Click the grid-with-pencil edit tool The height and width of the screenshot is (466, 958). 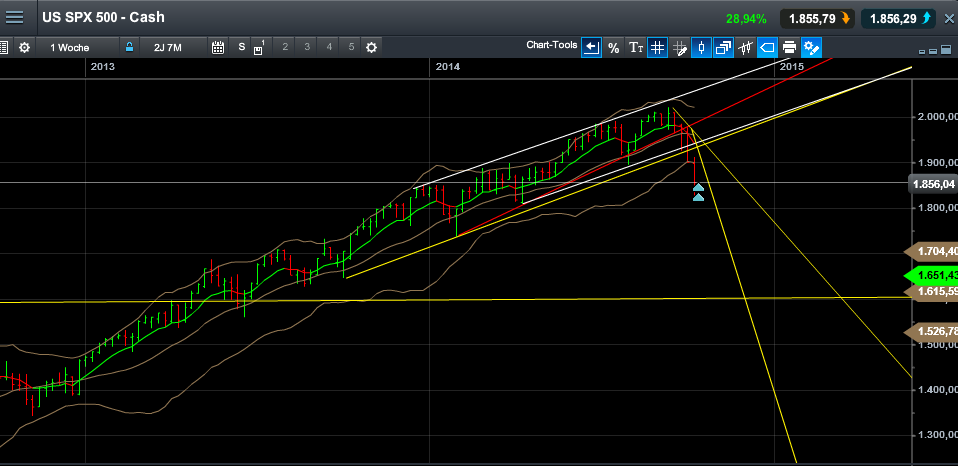coord(679,48)
